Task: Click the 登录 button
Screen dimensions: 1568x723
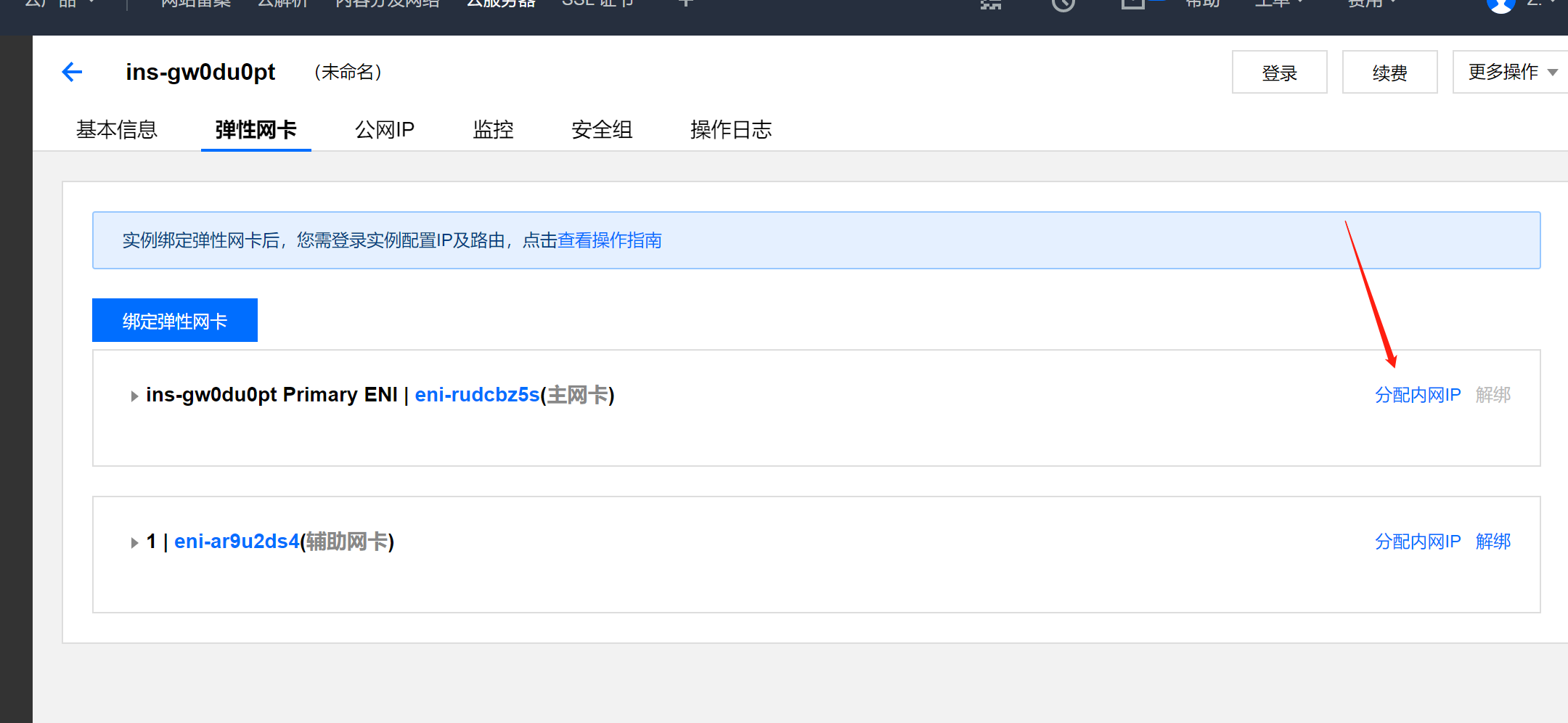Action: (1279, 72)
